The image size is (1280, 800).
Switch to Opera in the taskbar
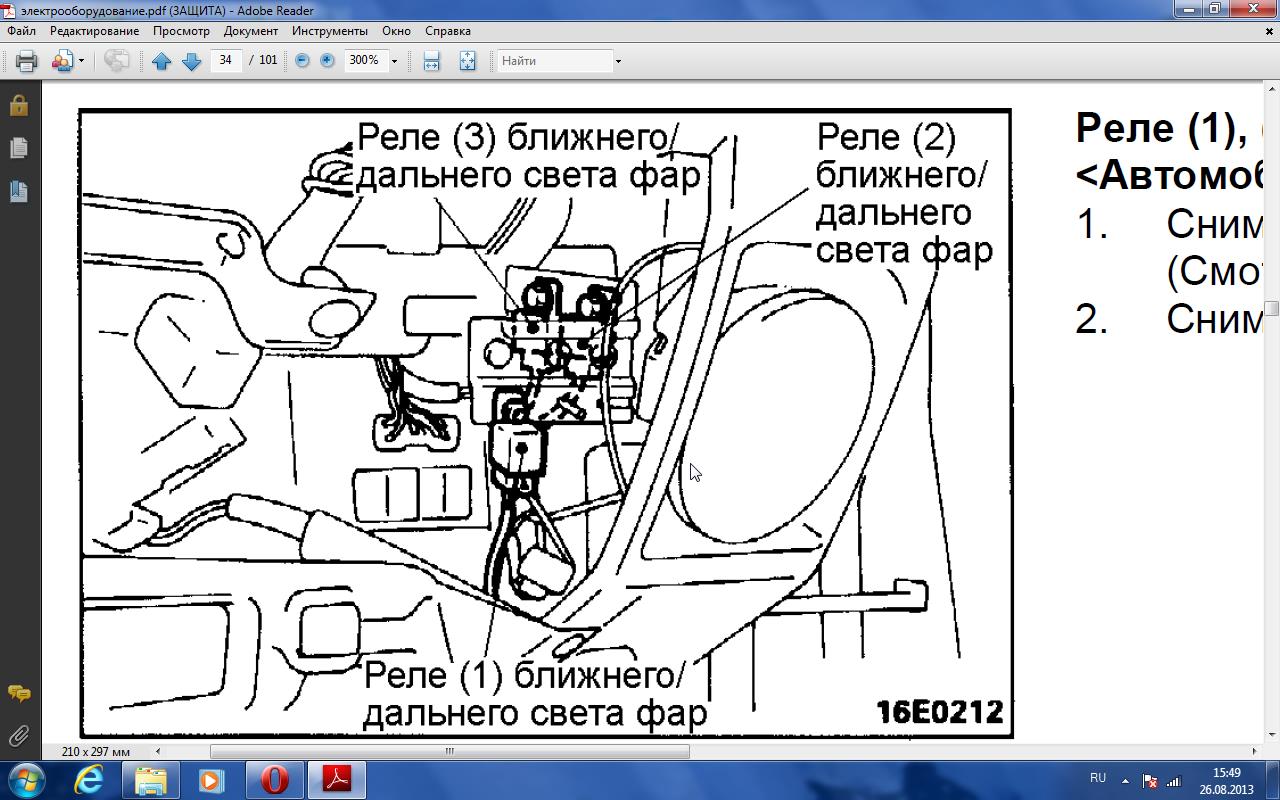pyautogui.click(x=274, y=780)
